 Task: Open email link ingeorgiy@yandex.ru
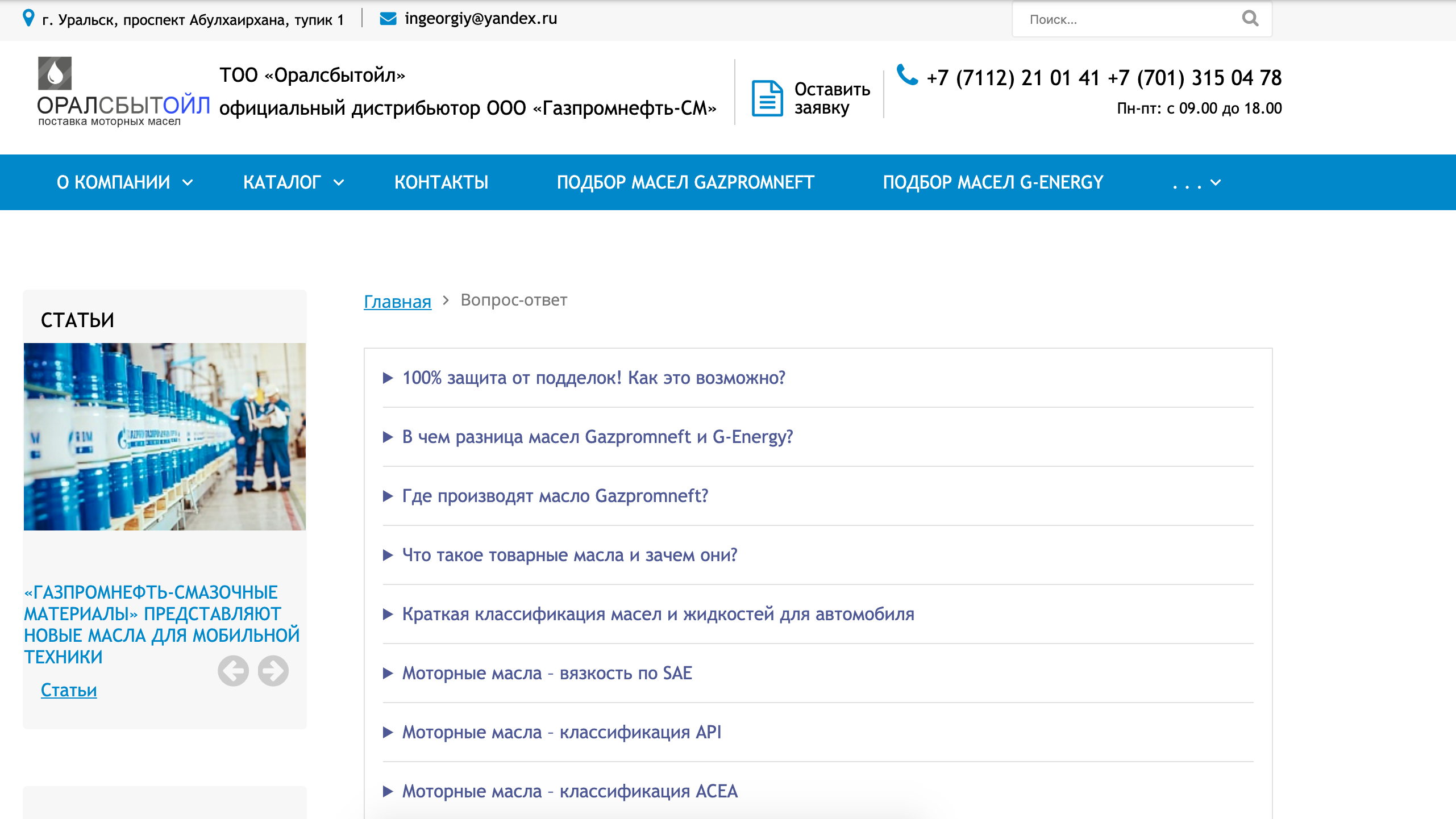pos(480,19)
